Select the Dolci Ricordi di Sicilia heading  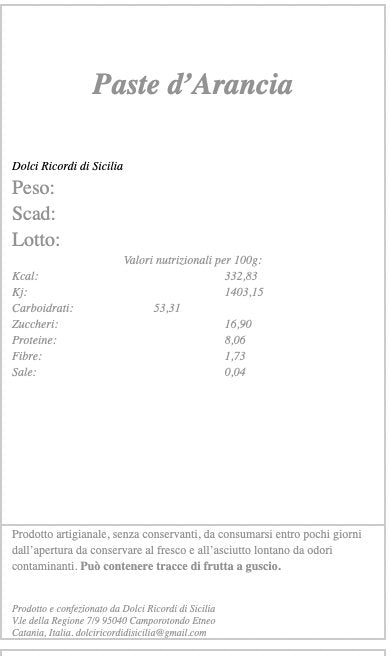67,166
